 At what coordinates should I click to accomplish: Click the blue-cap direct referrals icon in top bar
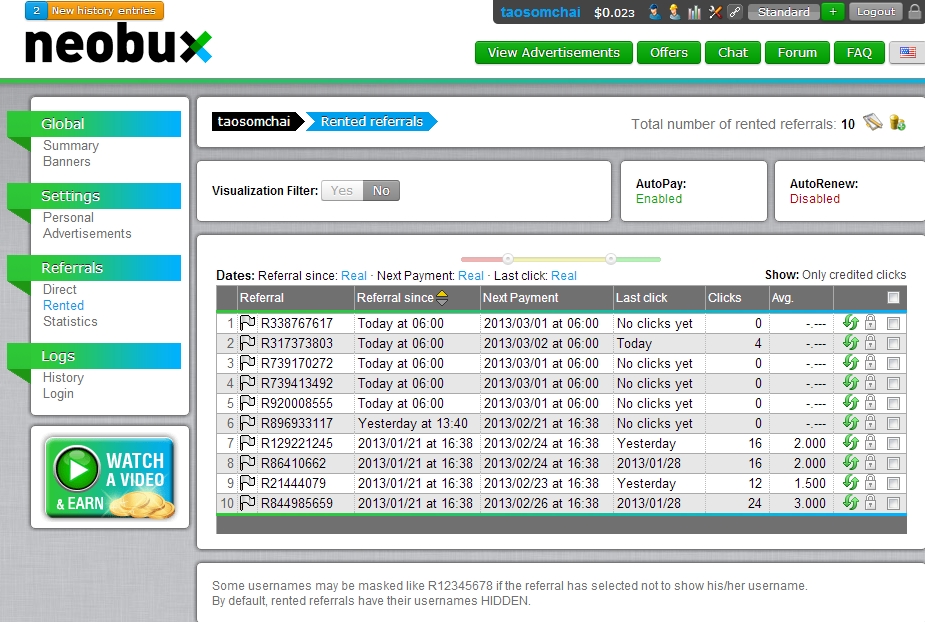654,12
